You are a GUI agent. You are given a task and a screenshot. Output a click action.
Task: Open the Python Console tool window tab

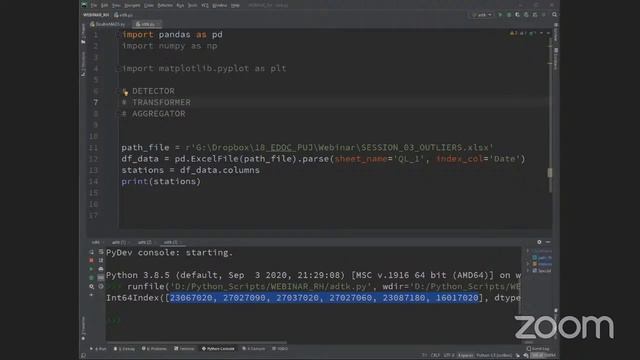coord(218,349)
